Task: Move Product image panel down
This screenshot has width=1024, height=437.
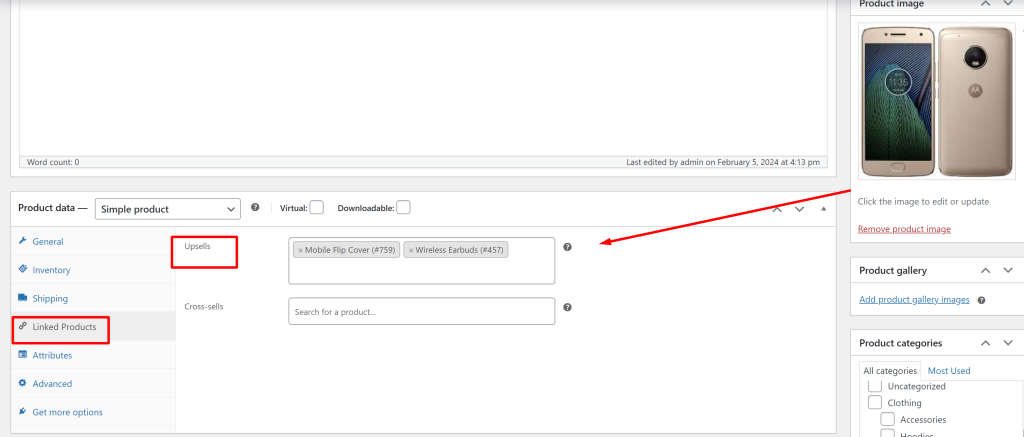Action: pyautogui.click(x=1008, y=4)
